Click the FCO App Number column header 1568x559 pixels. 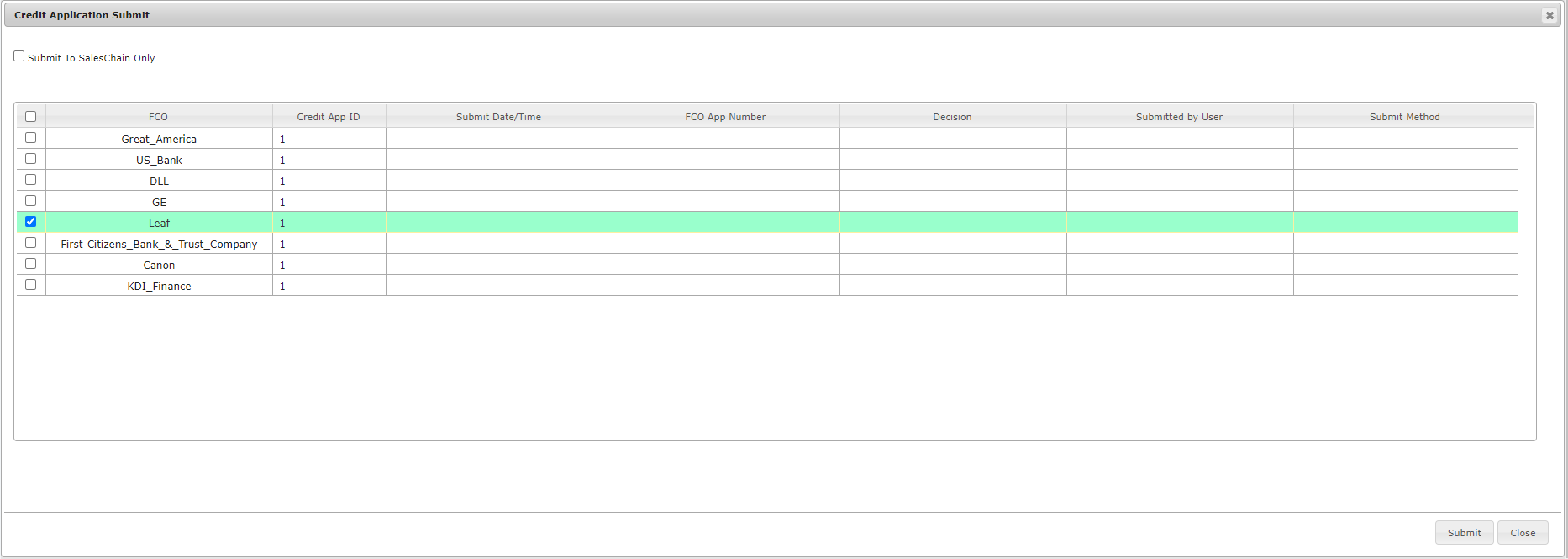[x=725, y=117]
